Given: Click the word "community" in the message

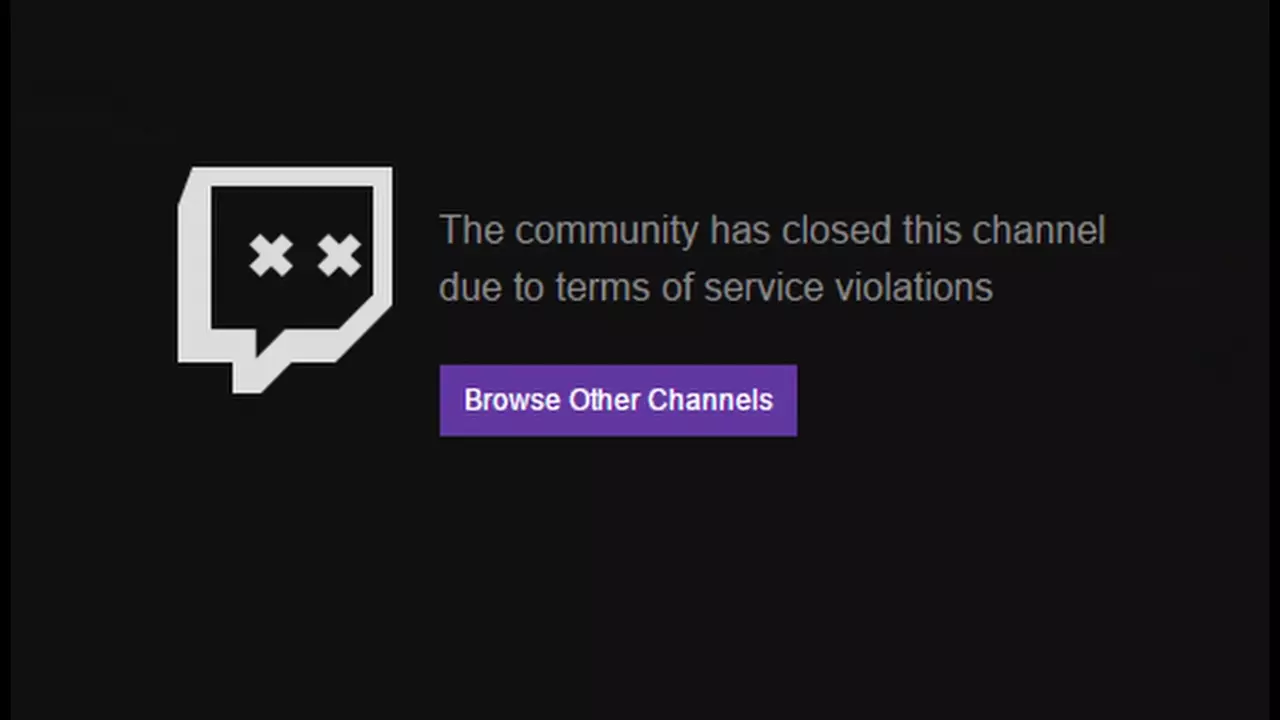Looking at the screenshot, I should point(606,233).
